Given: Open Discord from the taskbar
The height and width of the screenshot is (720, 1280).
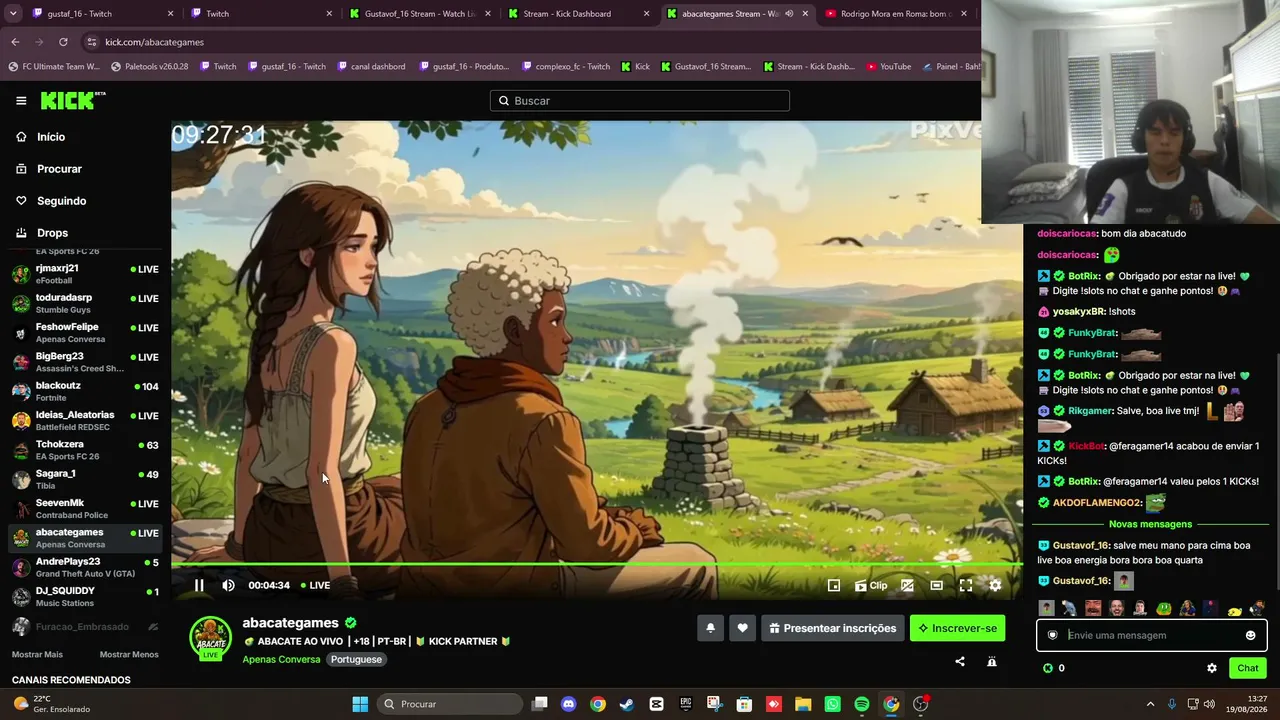Looking at the screenshot, I should coord(569,704).
